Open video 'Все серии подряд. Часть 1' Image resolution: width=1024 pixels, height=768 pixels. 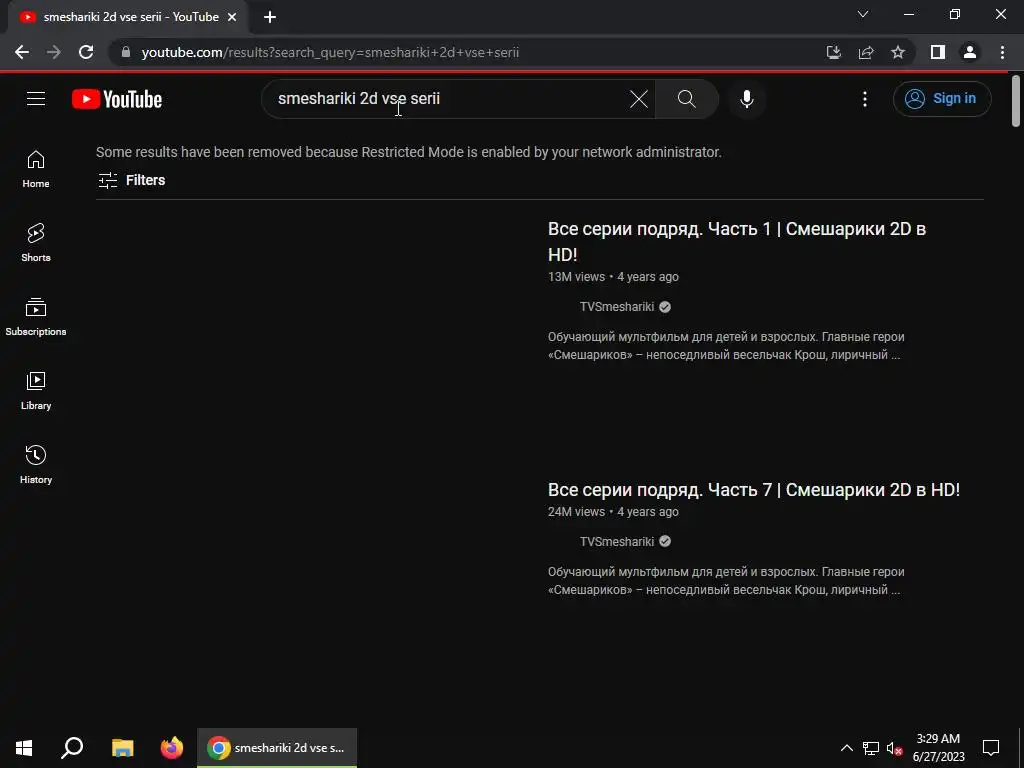tap(737, 241)
